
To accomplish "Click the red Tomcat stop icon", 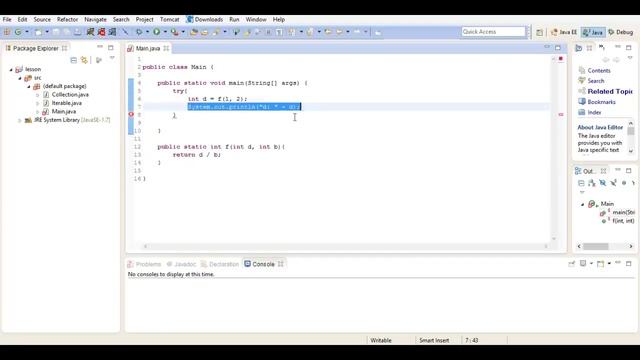I will [101, 32].
